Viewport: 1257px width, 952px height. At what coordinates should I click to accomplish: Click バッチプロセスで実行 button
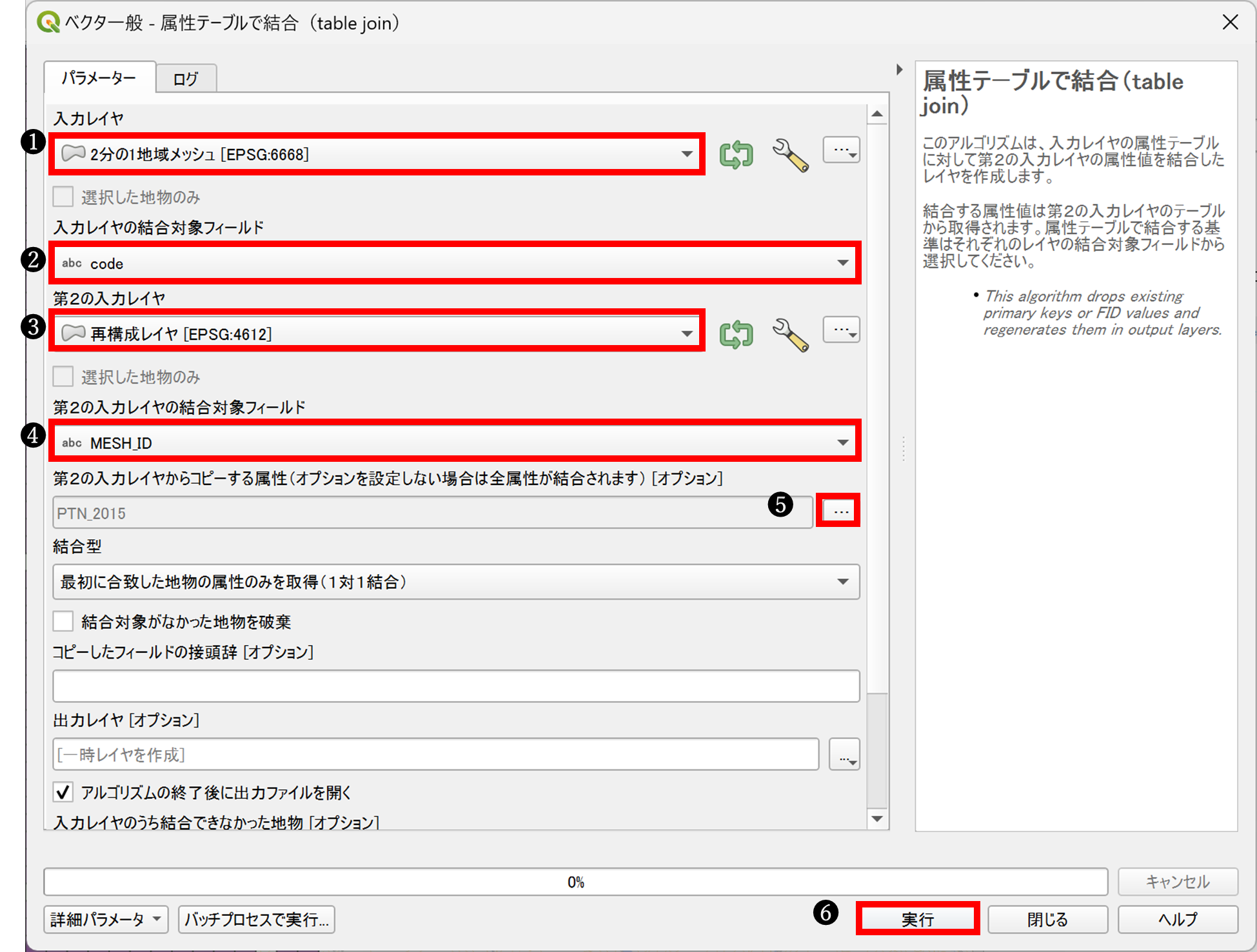[x=257, y=920]
